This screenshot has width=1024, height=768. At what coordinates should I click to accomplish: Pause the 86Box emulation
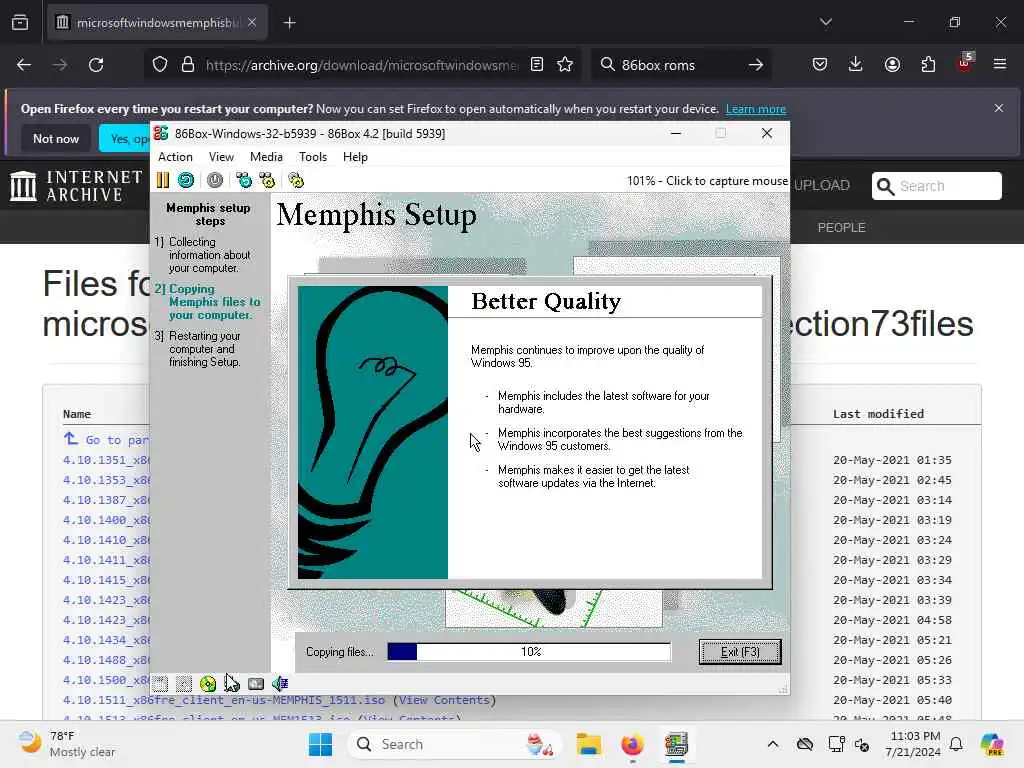click(x=163, y=180)
